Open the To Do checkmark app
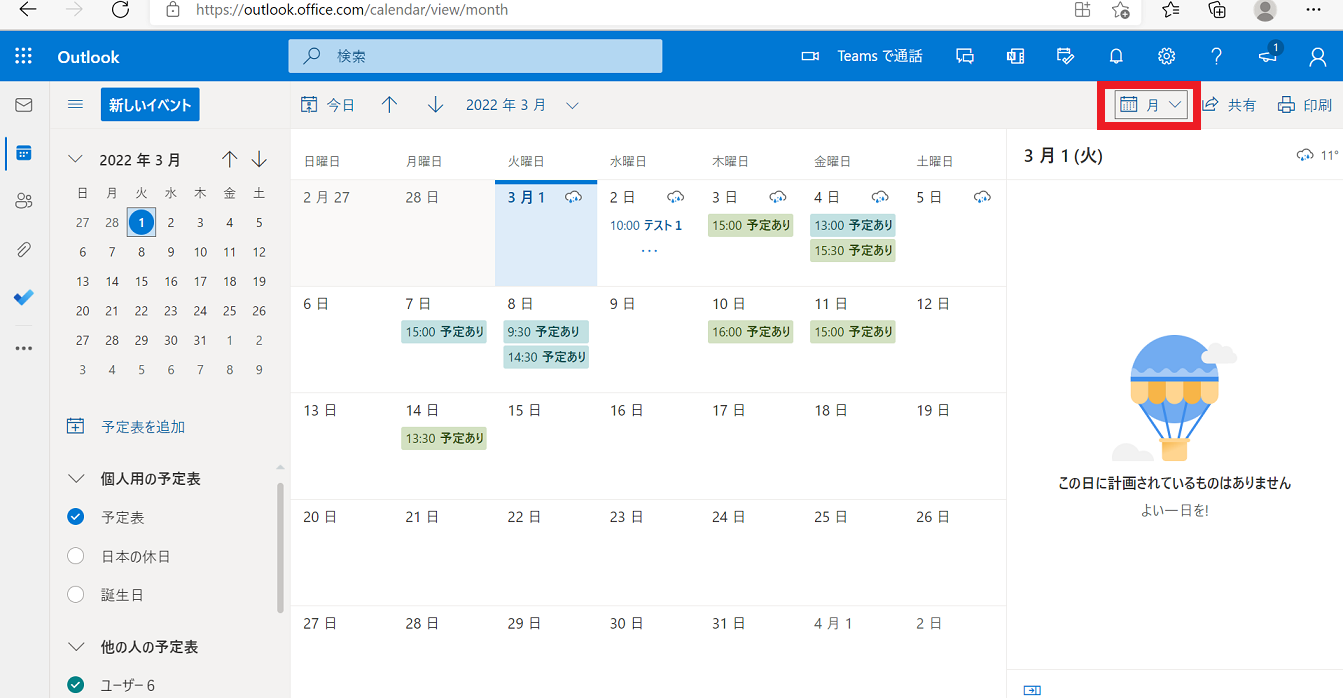The height and width of the screenshot is (698, 1343). [24, 297]
